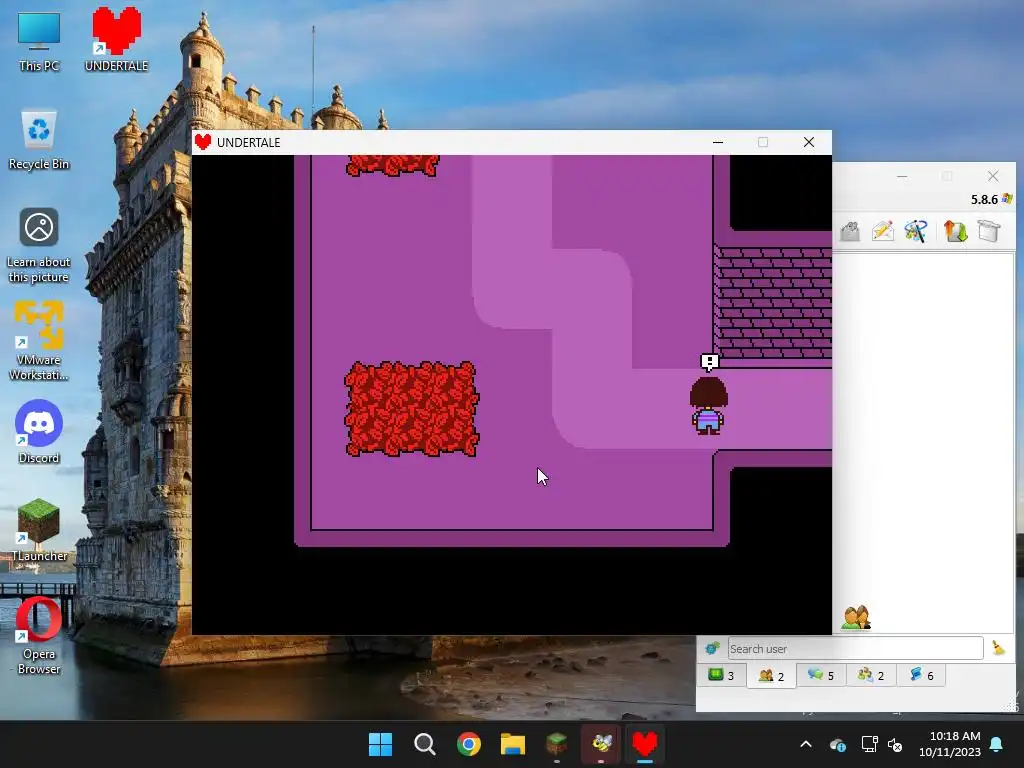Open Google Chrome from the taskbar

coord(468,744)
